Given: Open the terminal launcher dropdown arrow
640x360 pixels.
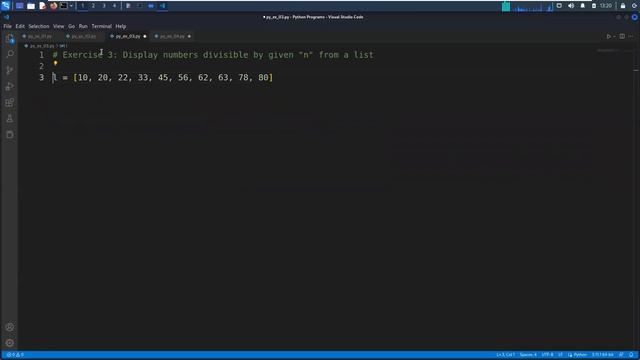Looking at the screenshot, I should (71, 6).
